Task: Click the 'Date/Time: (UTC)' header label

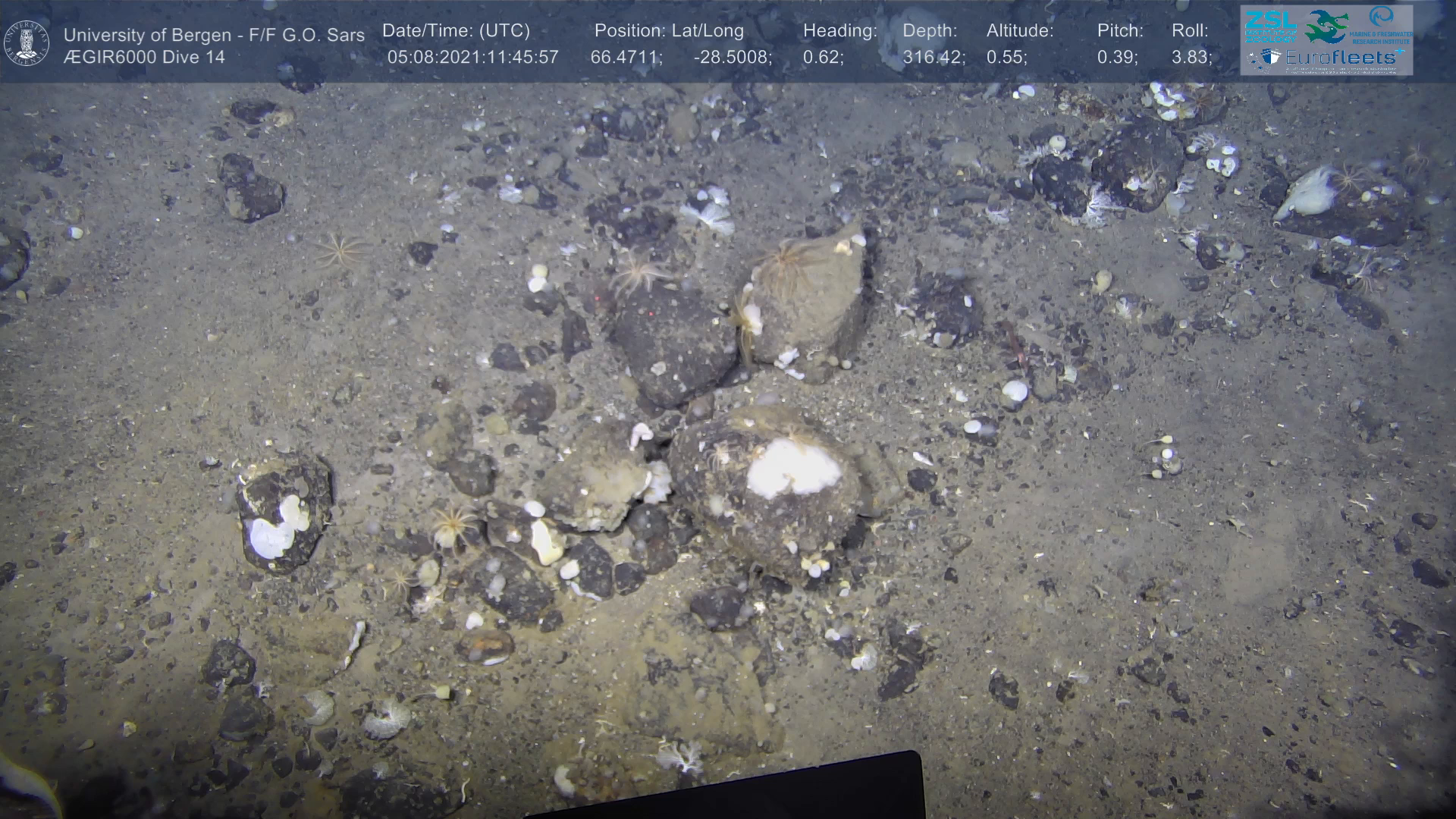Action: click(x=456, y=31)
